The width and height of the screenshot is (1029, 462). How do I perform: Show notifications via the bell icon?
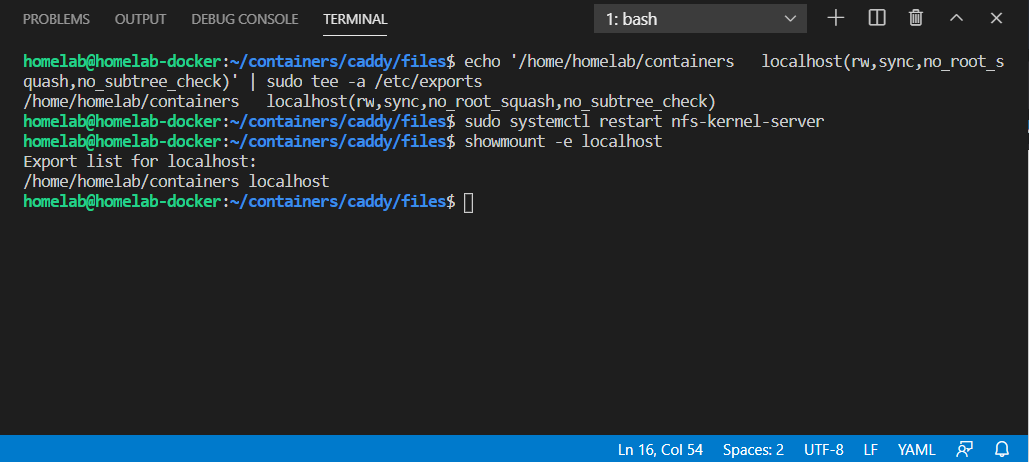[x=1002, y=450]
